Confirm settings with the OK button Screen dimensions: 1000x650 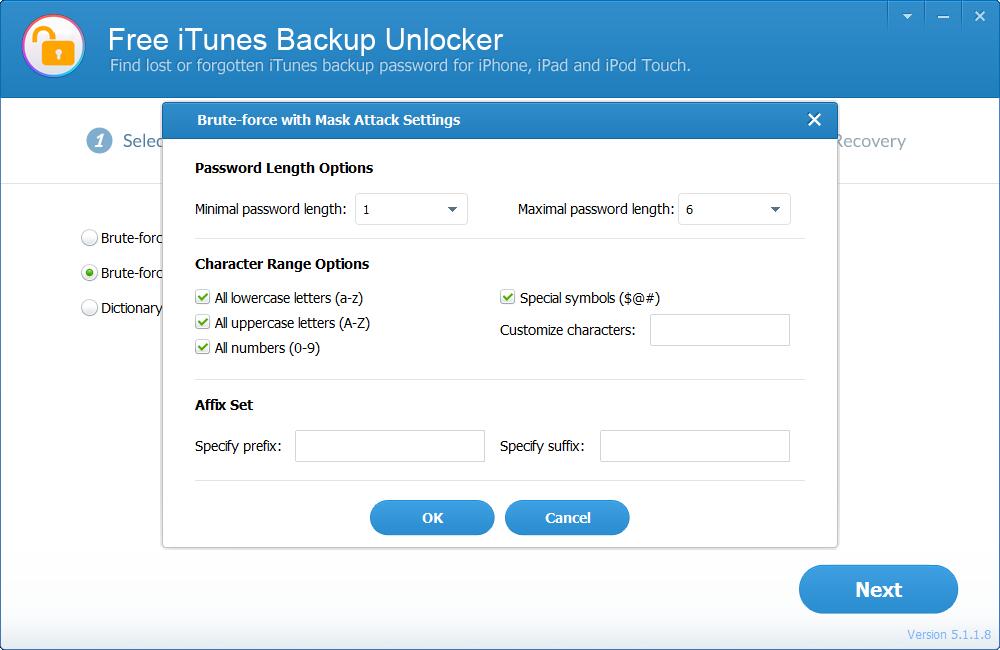(432, 517)
